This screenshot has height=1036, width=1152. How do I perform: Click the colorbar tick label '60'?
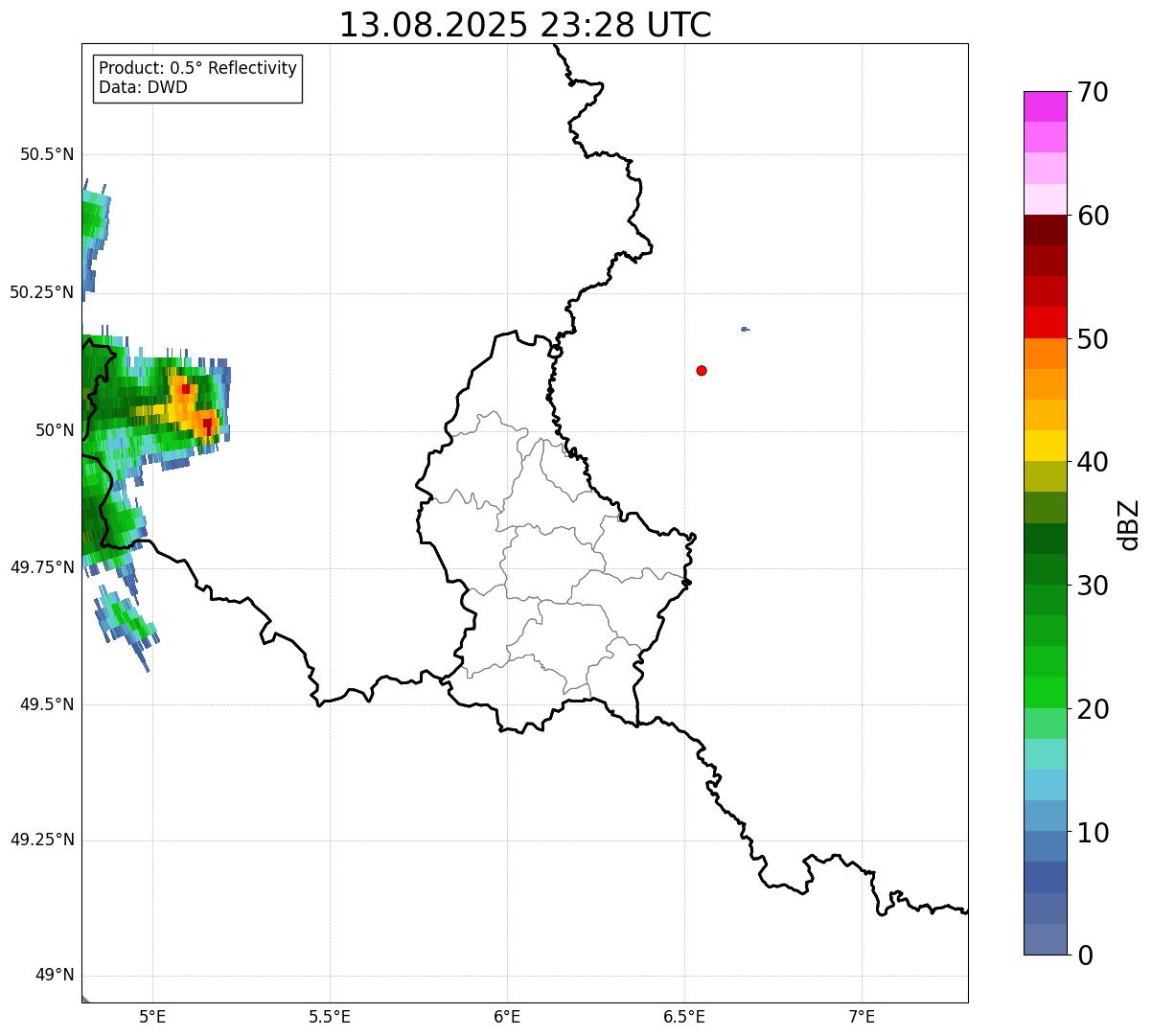click(1093, 216)
